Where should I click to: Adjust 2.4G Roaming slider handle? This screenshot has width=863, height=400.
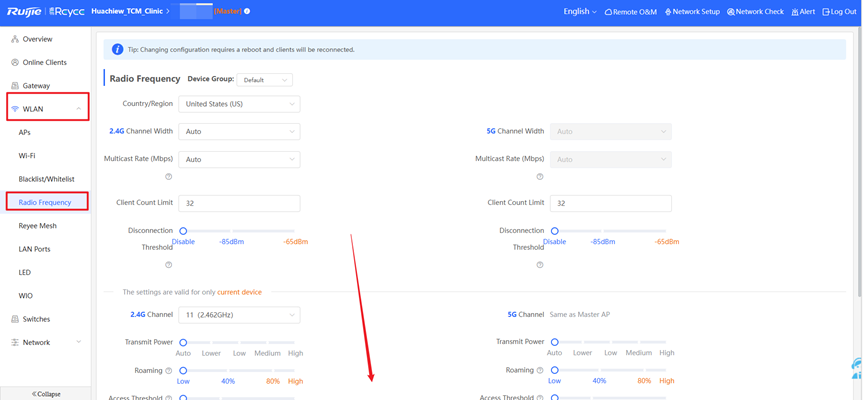(183, 370)
